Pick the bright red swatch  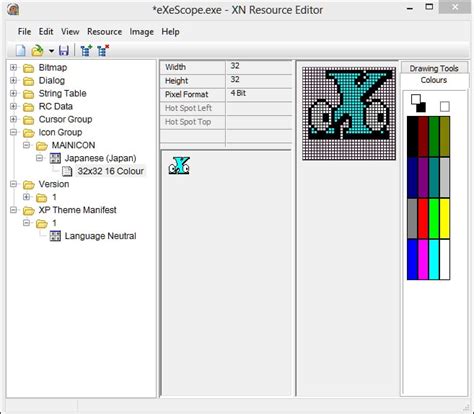(x=423, y=218)
